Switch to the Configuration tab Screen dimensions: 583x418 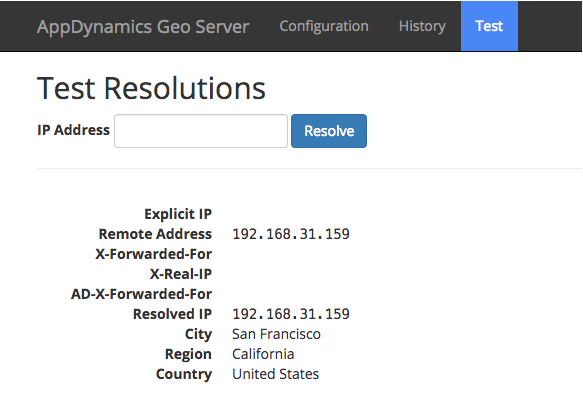tap(324, 26)
